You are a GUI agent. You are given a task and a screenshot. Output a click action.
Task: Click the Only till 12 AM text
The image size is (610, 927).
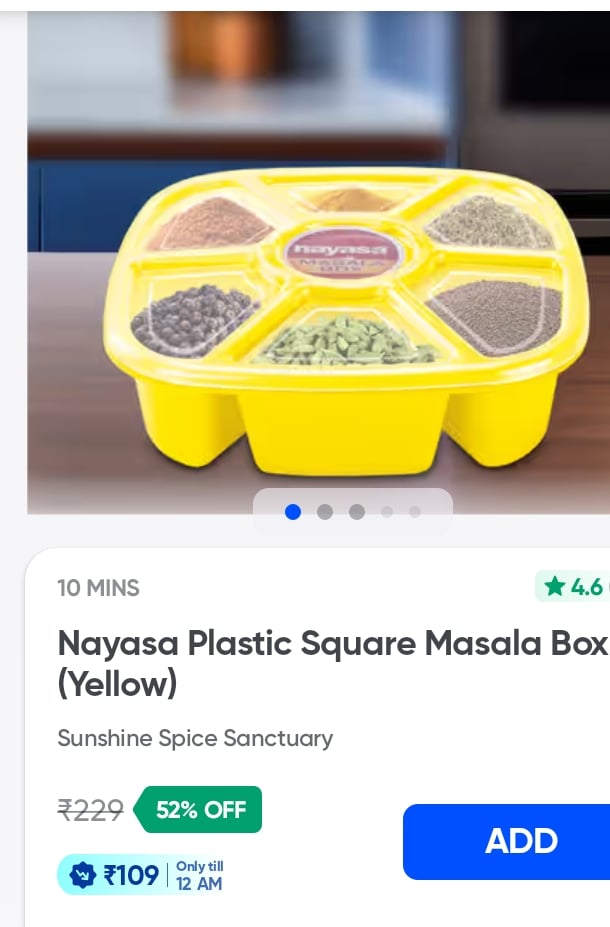[x=199, y=875]
